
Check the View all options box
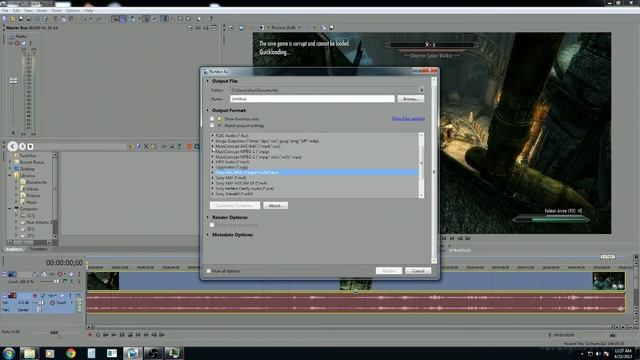pyautogui.click(x=209, y=271)
